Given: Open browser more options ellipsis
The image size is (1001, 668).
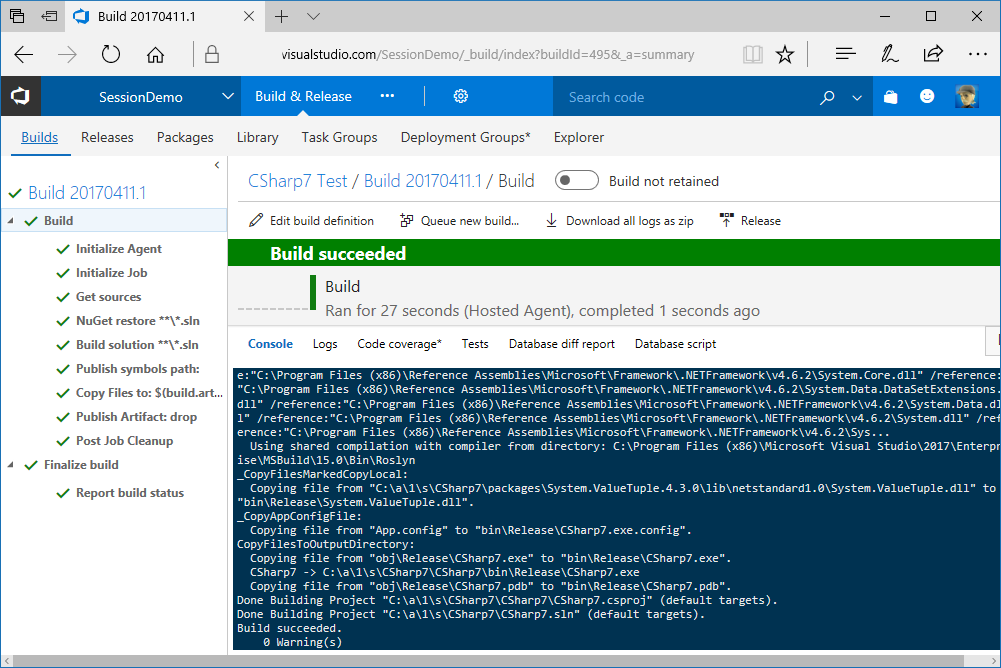Looking at the screenshot, I should coord(977,54).
